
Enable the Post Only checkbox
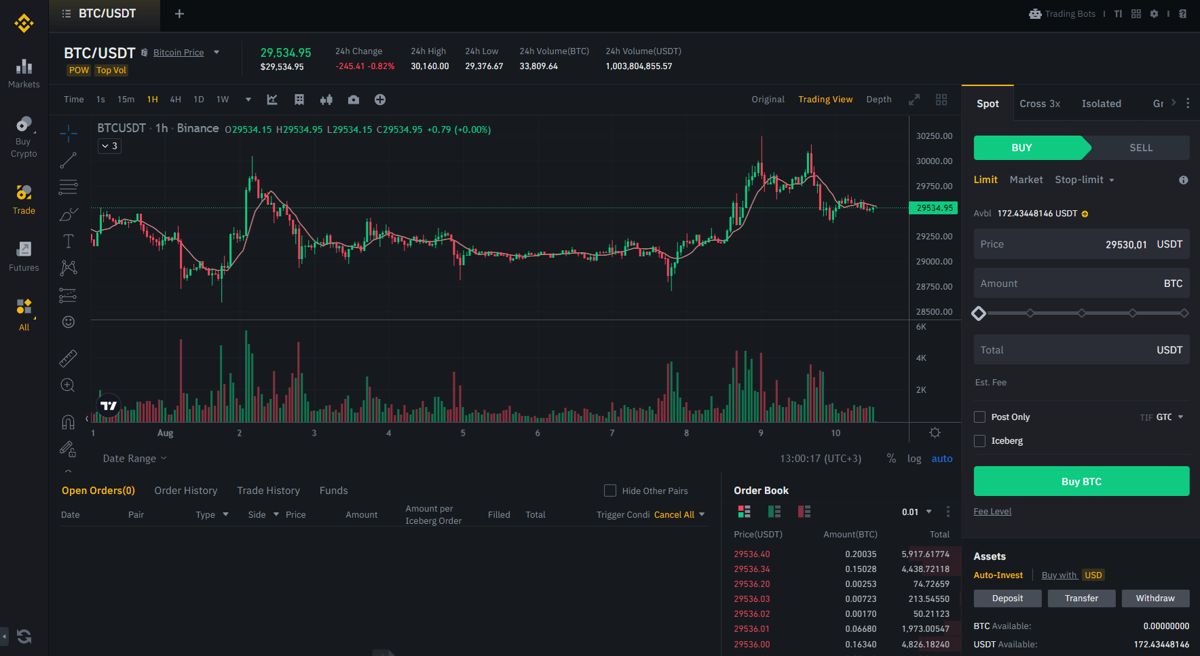[980, 417]
